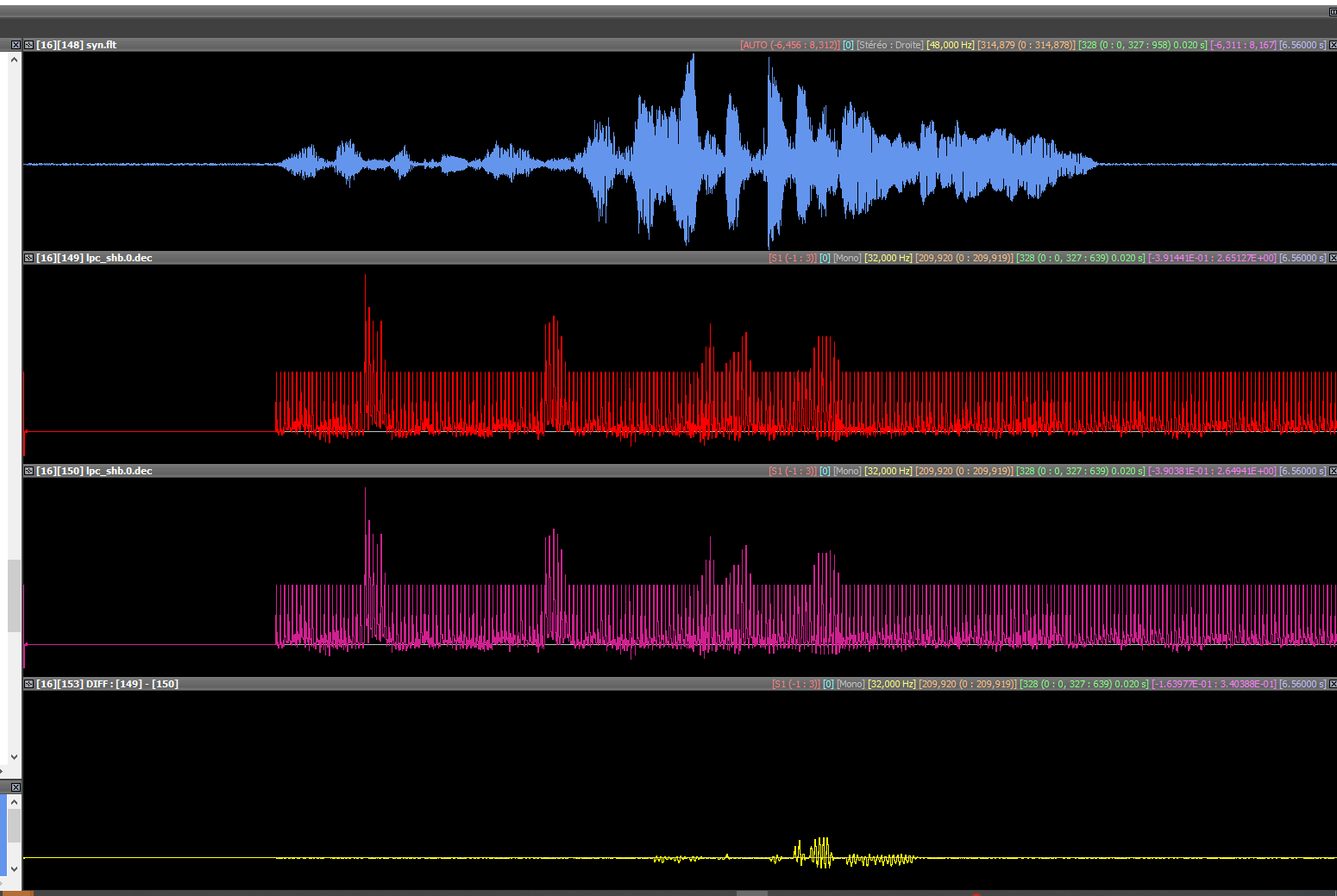Click the peak of the blue syn.flt waveform
This screenshot has width=1337, height=896.
click(691, 57)
